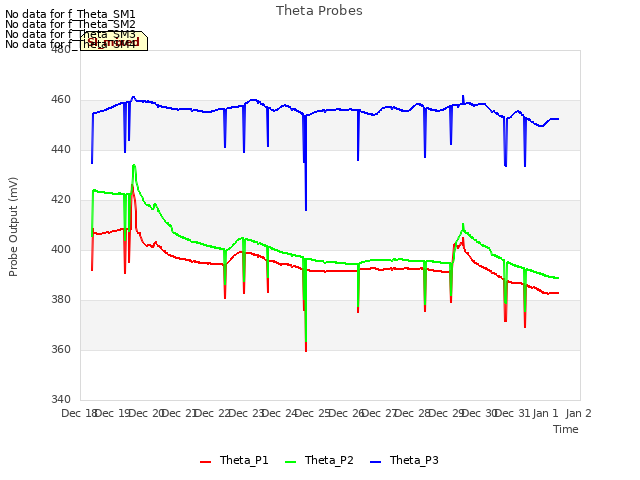Click the '420' y-axis tick label
The height and width of the screenshot is (480, 640).
(x=61, y=200)
